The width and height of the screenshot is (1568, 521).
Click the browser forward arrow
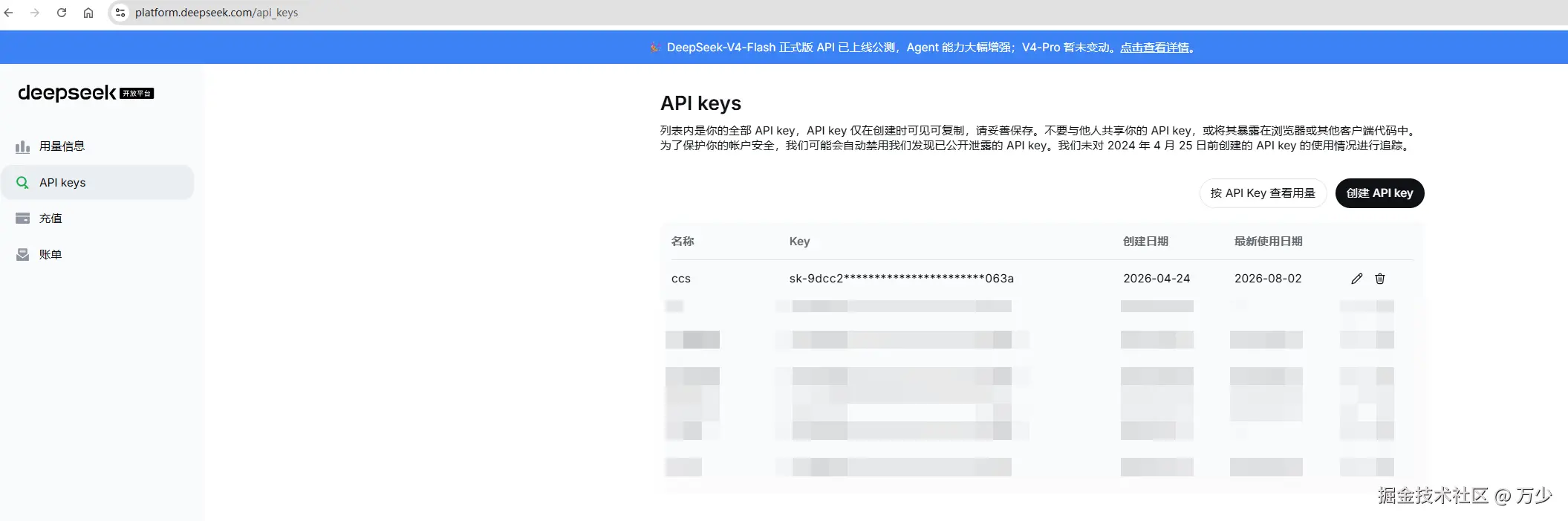[x=35, y=13]
